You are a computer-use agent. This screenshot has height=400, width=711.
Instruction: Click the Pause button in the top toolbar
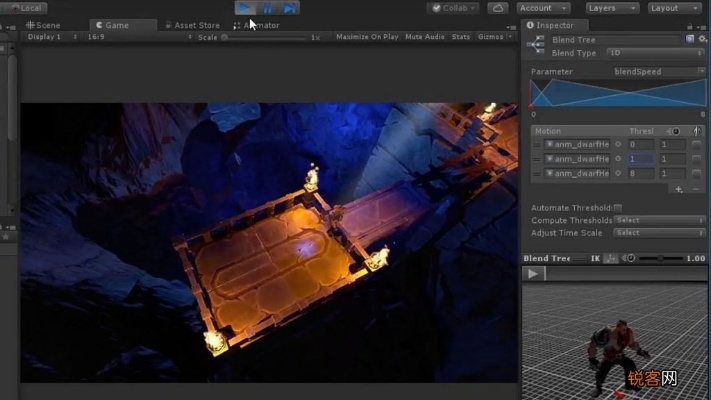point(267,8)
